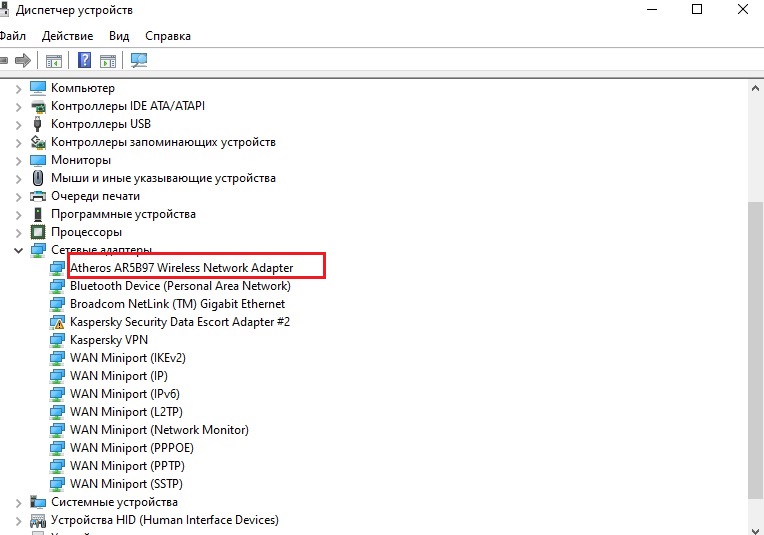Expand the Процессоры category
The image size is (764, 535).
pos(19,232)
